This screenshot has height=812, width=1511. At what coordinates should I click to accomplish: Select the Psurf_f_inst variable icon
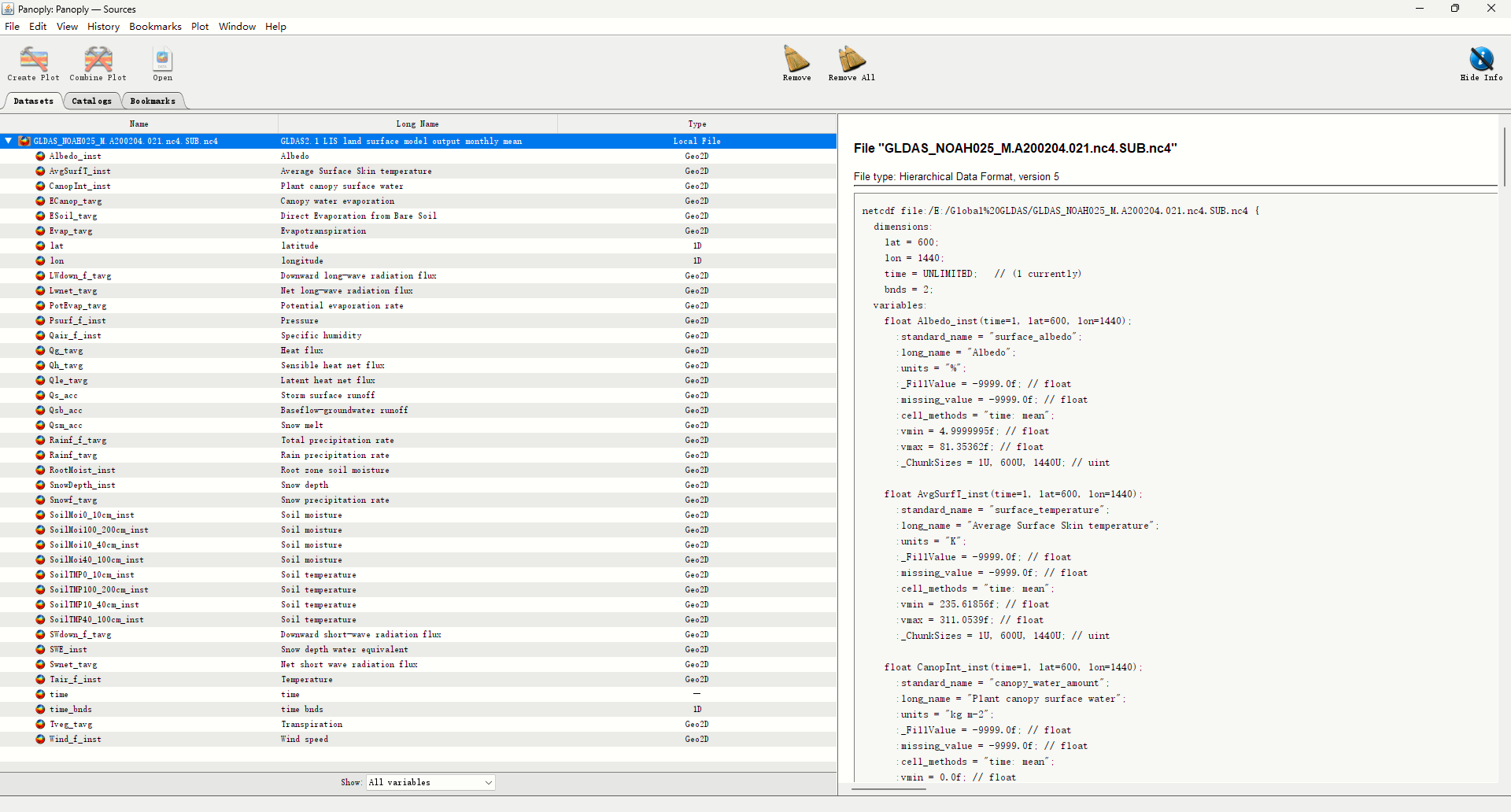[x=40, y=320]
